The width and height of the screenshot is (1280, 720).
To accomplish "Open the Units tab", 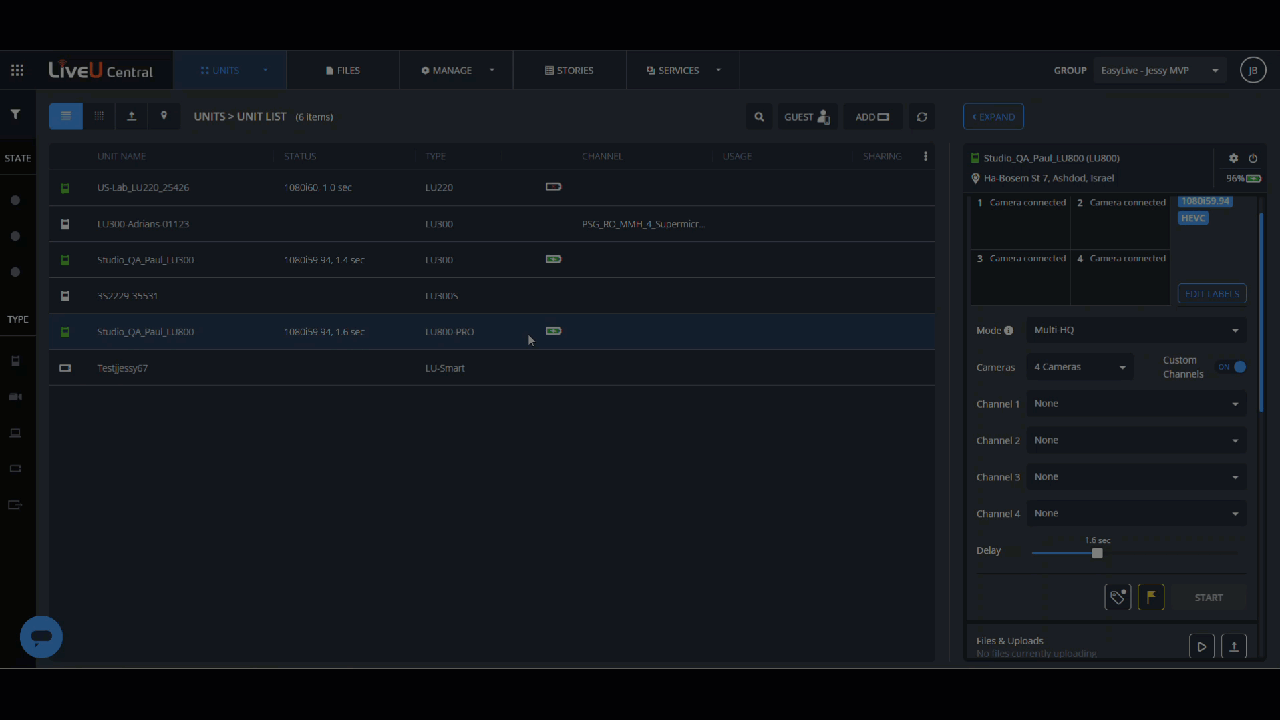I will (x=229, y=70).
